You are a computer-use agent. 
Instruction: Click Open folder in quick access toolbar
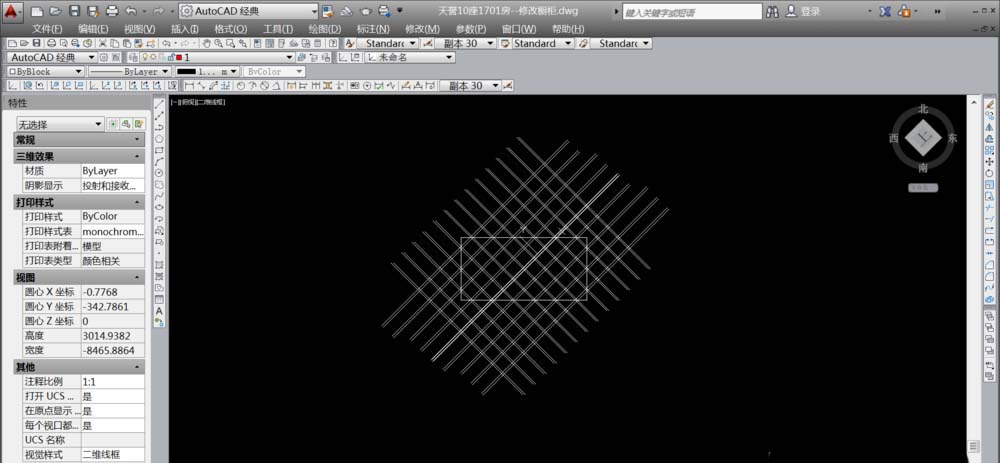[55, 11]
